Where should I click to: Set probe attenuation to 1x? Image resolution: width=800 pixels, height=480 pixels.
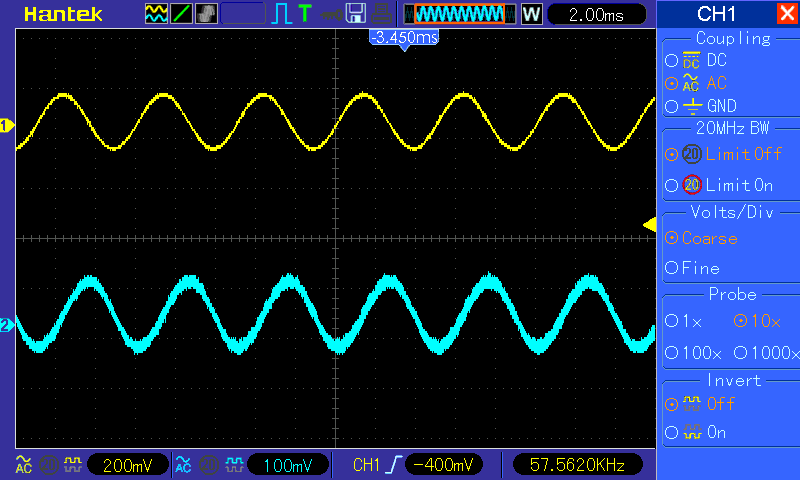click(684, 321)
